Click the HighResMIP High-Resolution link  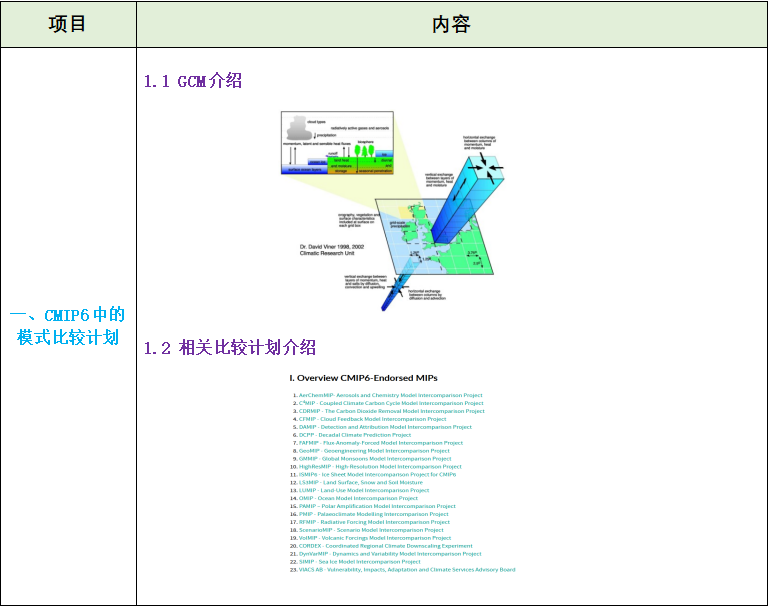click(x=380, y=466)
